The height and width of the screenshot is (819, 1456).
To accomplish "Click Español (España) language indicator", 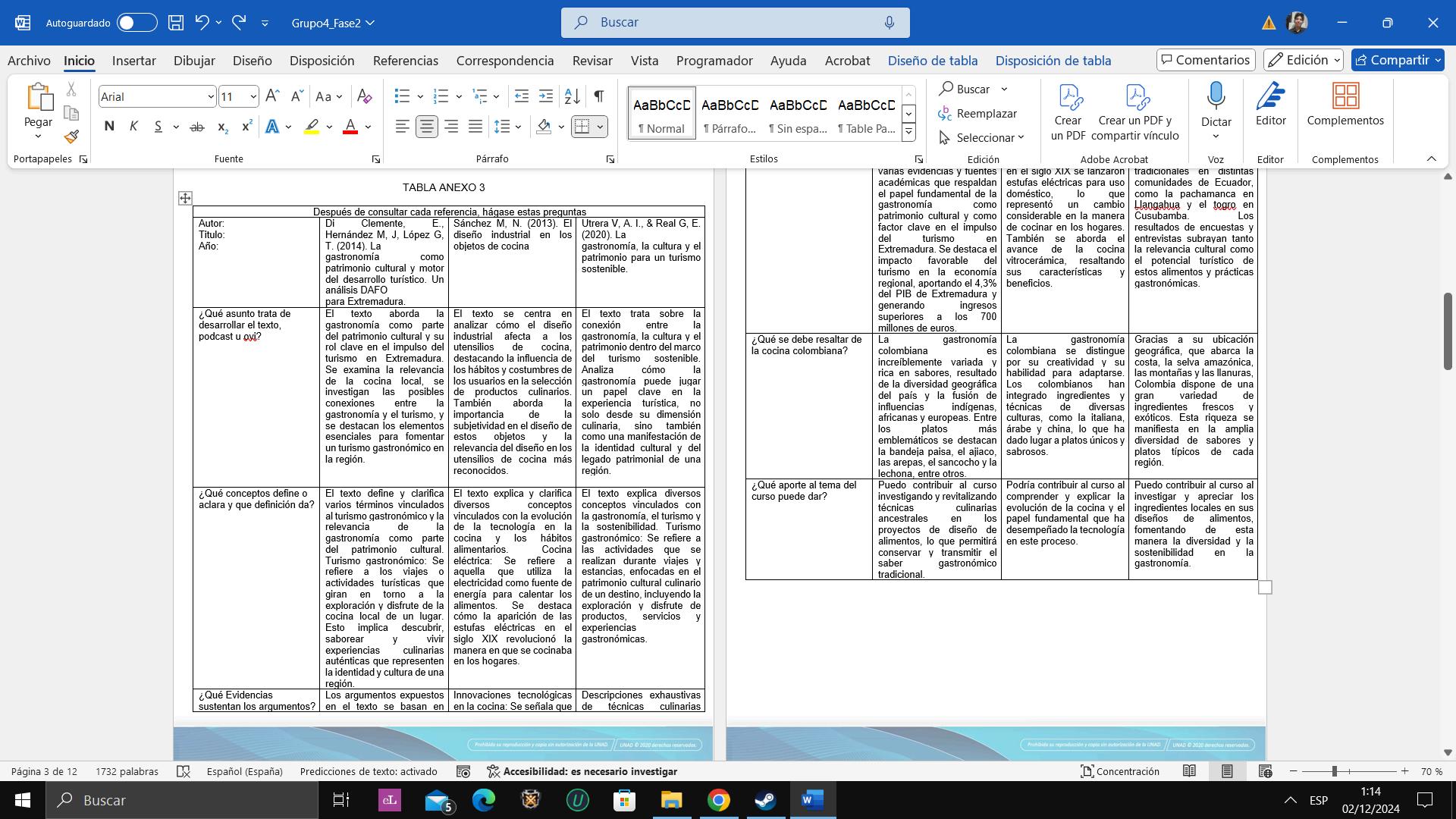I will click(x=244, y=771).
